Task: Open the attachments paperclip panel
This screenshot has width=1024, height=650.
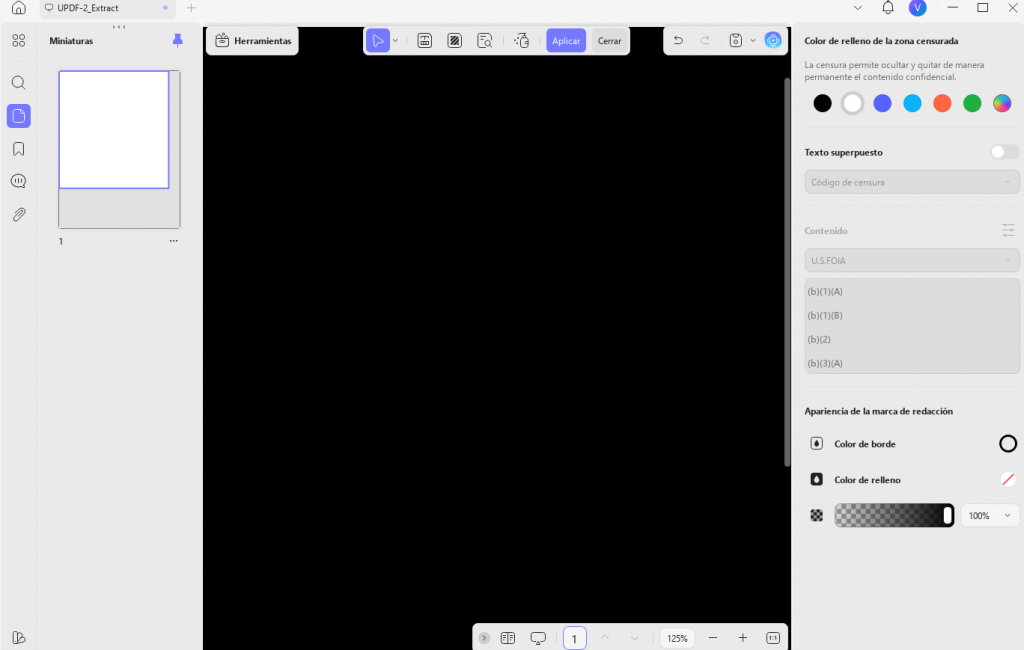Action: tap(18, 214)
